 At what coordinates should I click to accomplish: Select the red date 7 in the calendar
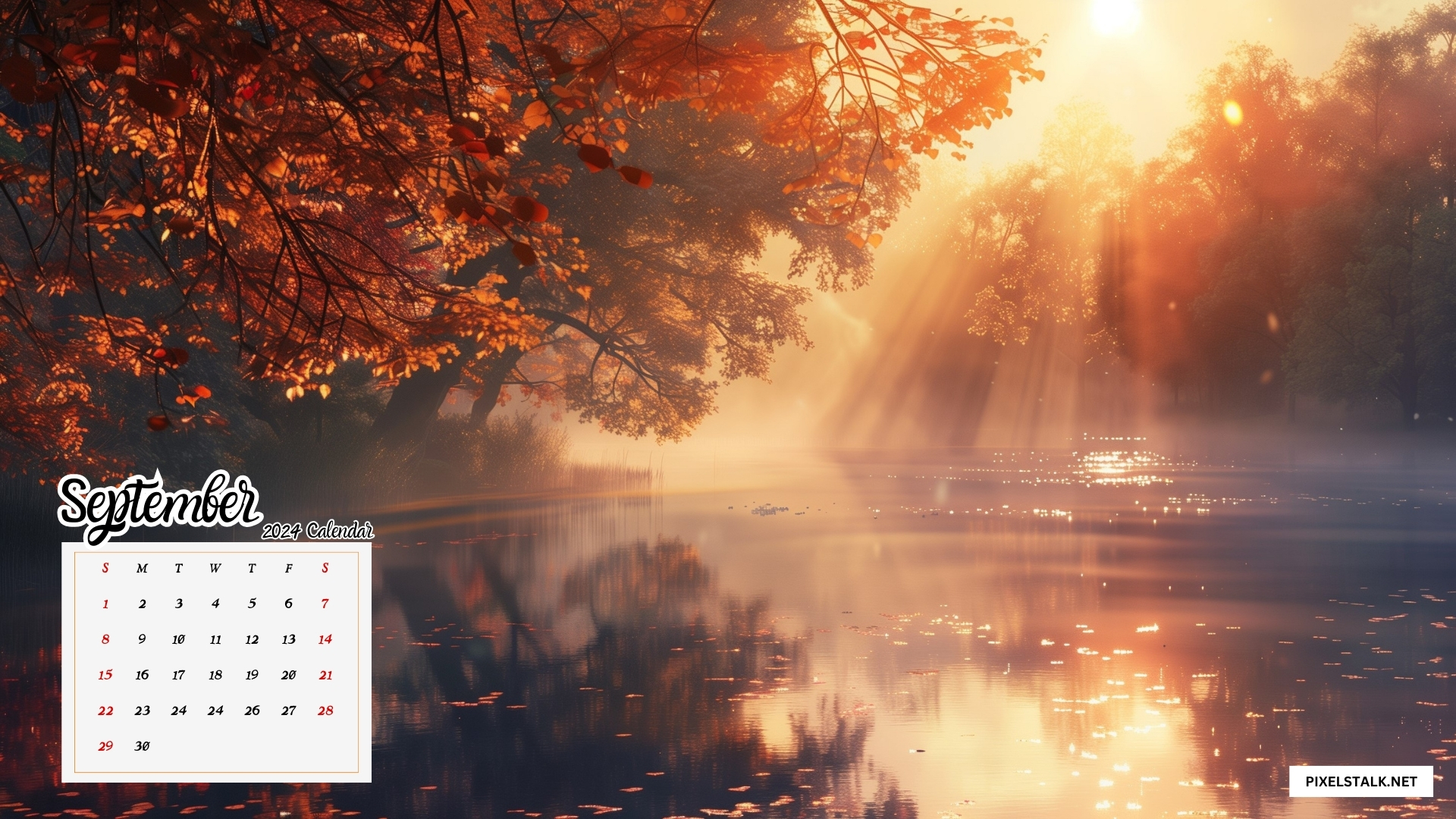click(x=325, y=604)
